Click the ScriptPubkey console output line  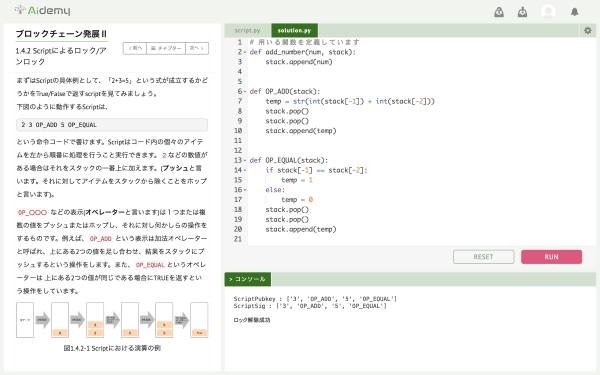(x=315, y=299)
